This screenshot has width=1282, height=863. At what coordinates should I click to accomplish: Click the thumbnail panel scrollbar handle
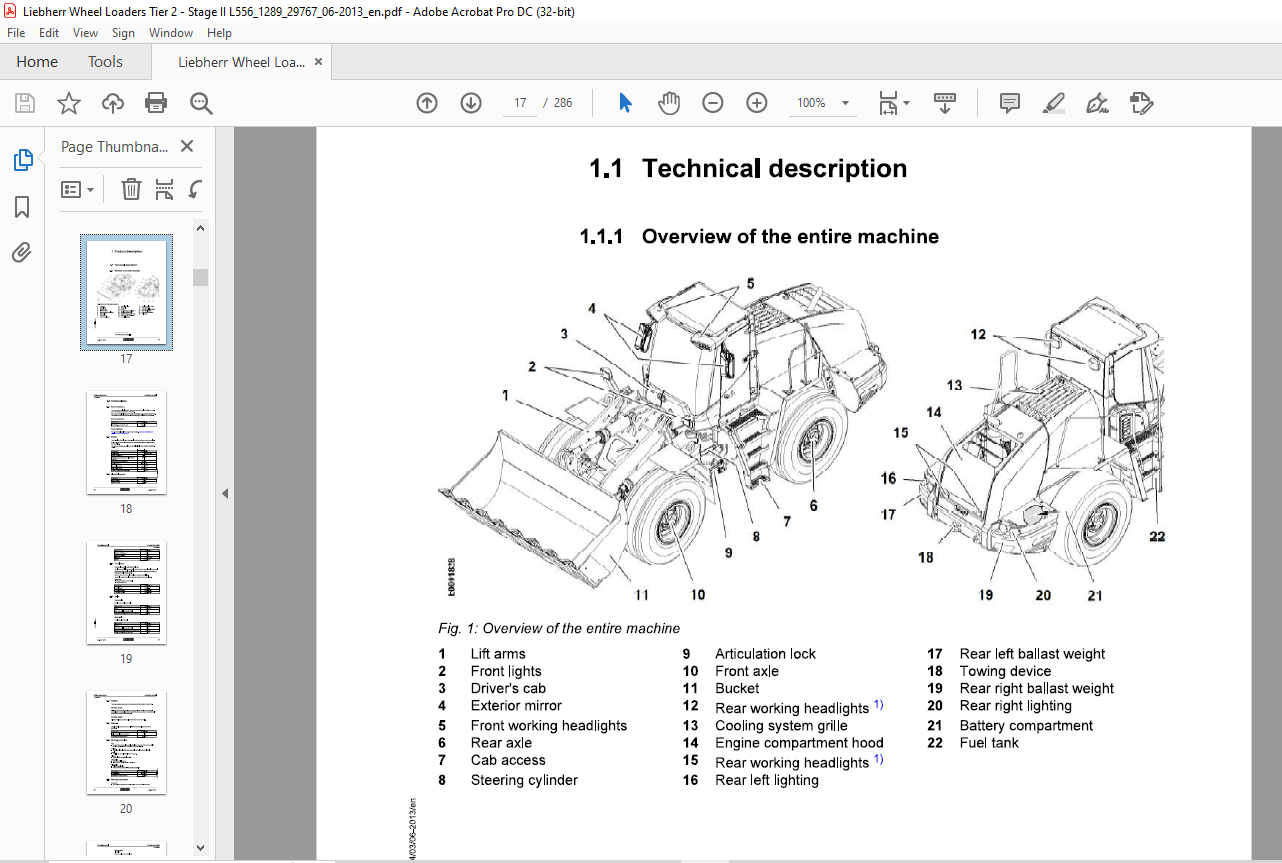(x=201, y=277)
